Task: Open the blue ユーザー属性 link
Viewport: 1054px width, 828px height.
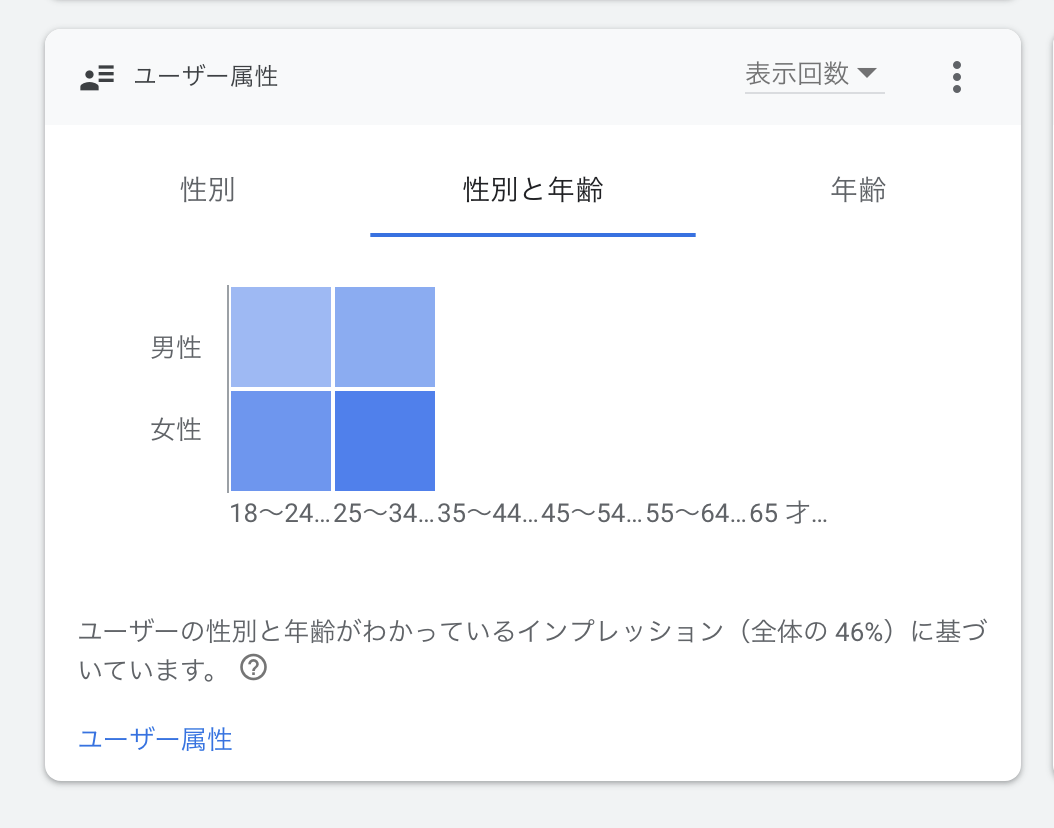Action: [155, 740]
